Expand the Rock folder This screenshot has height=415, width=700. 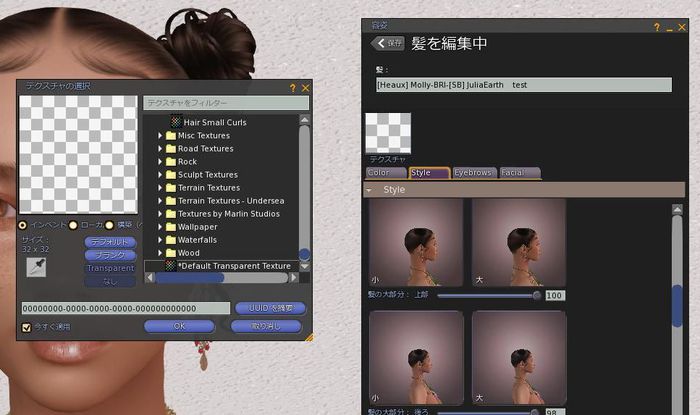point(160,162)
